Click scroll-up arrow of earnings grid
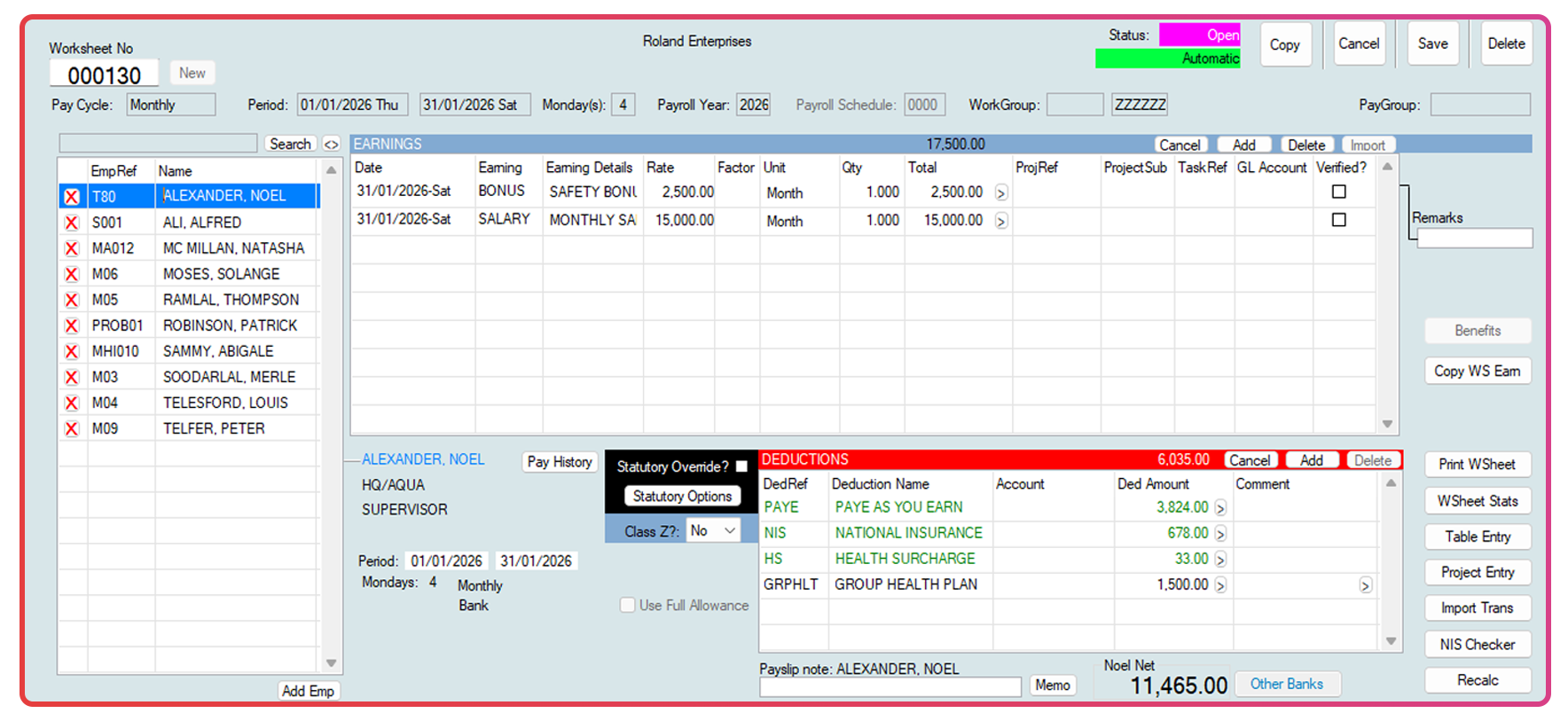Viewport: 1568px width, 721px height. point(1387,167)
